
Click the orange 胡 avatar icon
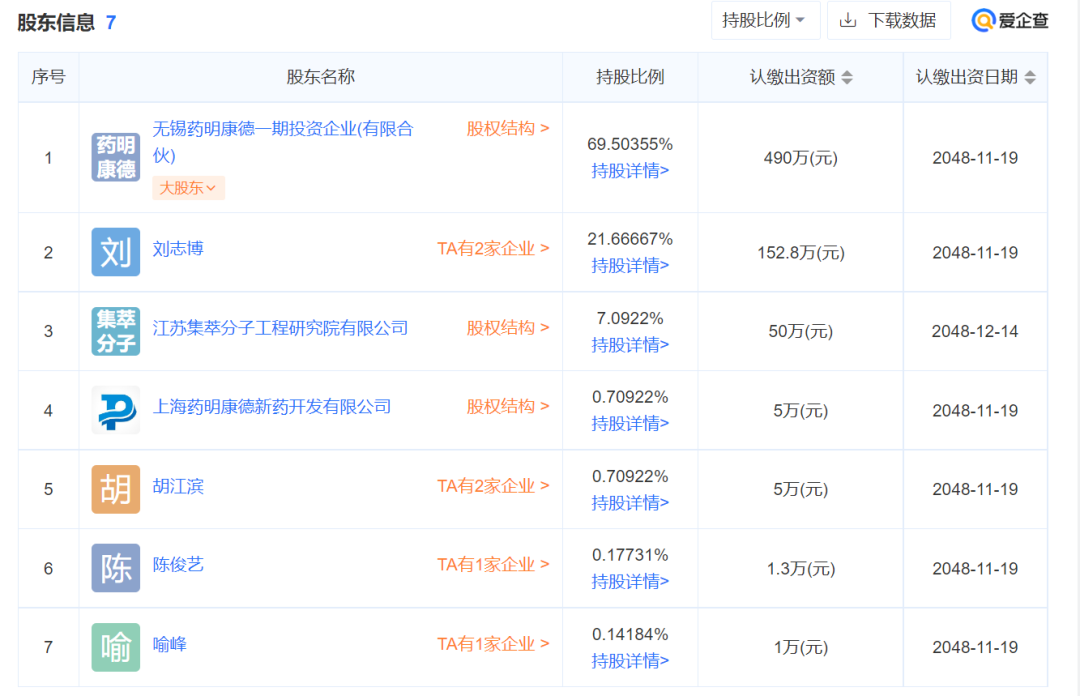(115, 489)
